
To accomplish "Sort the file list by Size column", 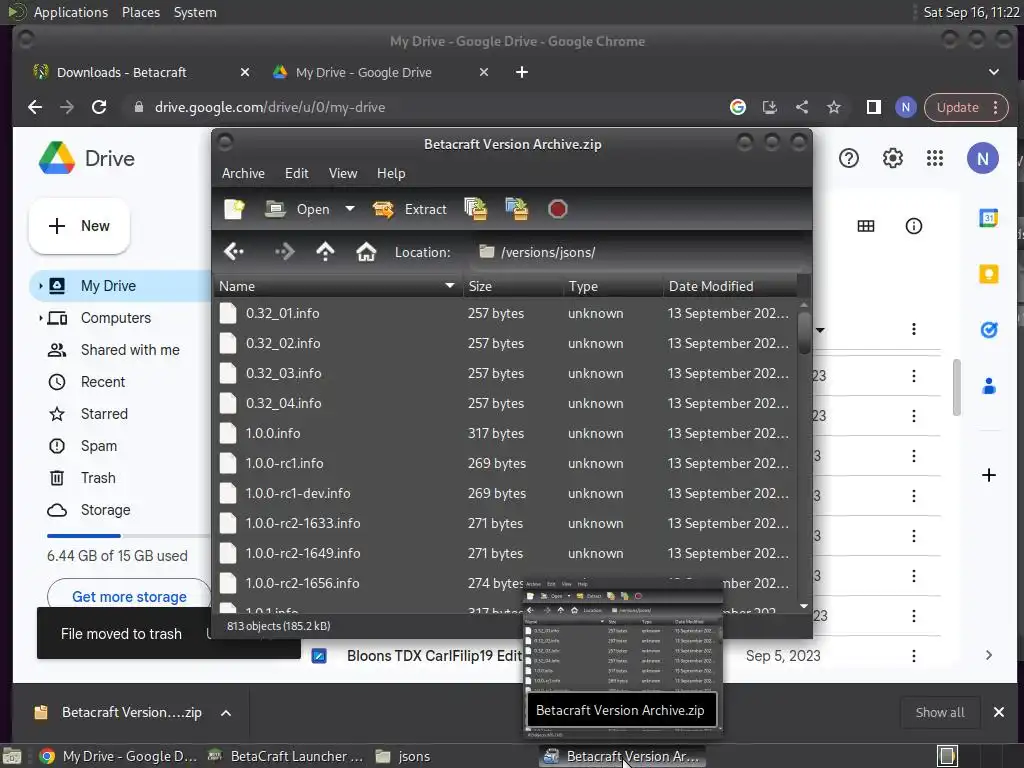I will coord(513,286).
